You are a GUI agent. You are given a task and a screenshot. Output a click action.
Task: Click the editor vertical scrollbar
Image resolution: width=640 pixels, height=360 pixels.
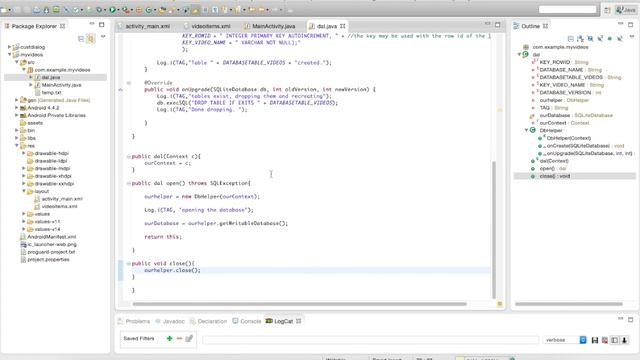494,230
